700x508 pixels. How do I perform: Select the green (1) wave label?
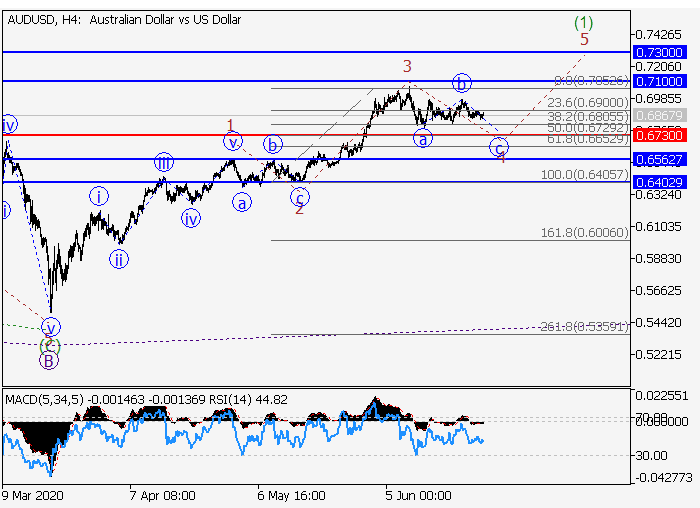click(584, 22)
